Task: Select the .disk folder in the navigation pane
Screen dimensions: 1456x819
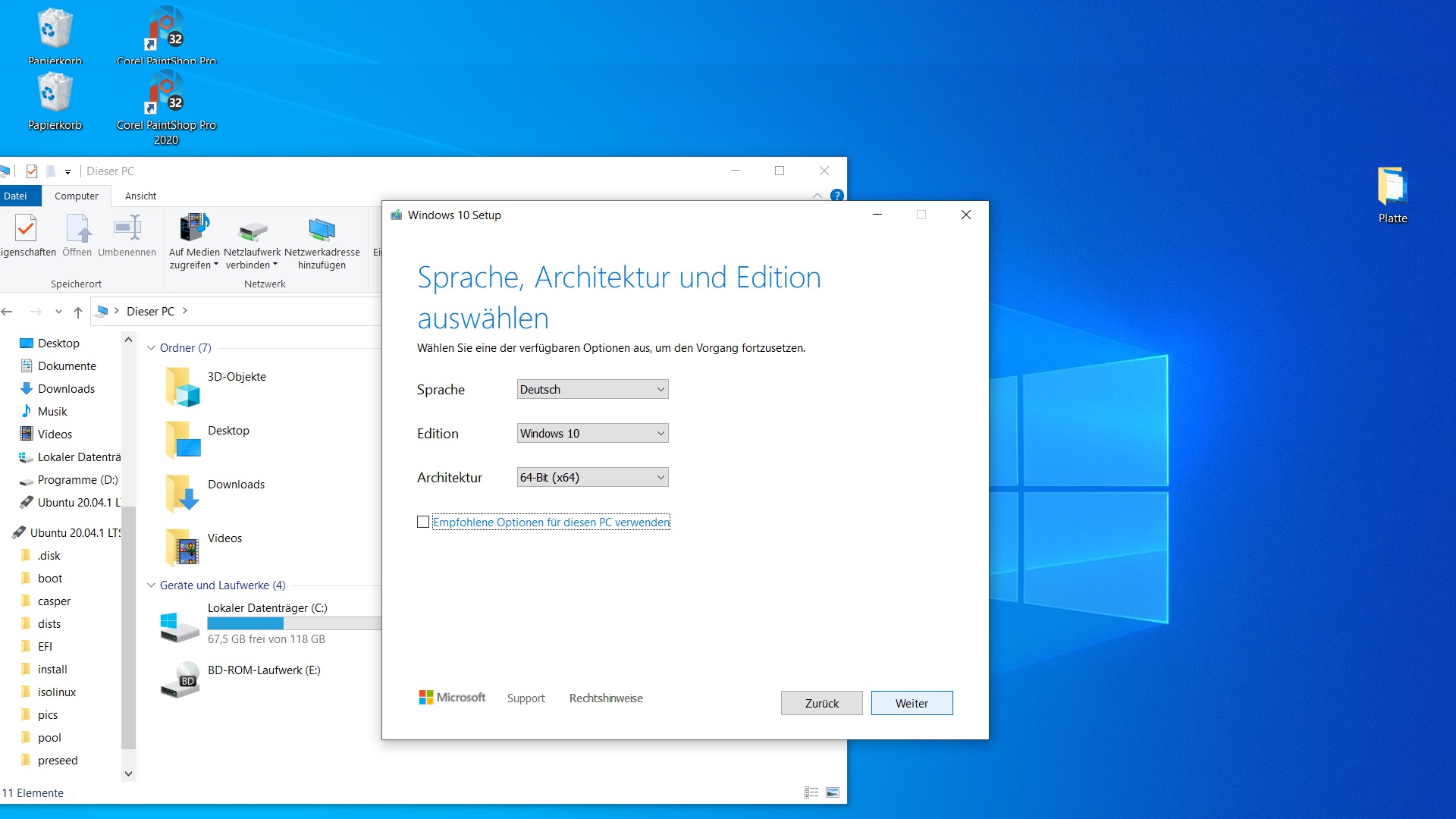Action: click(49, 556)
